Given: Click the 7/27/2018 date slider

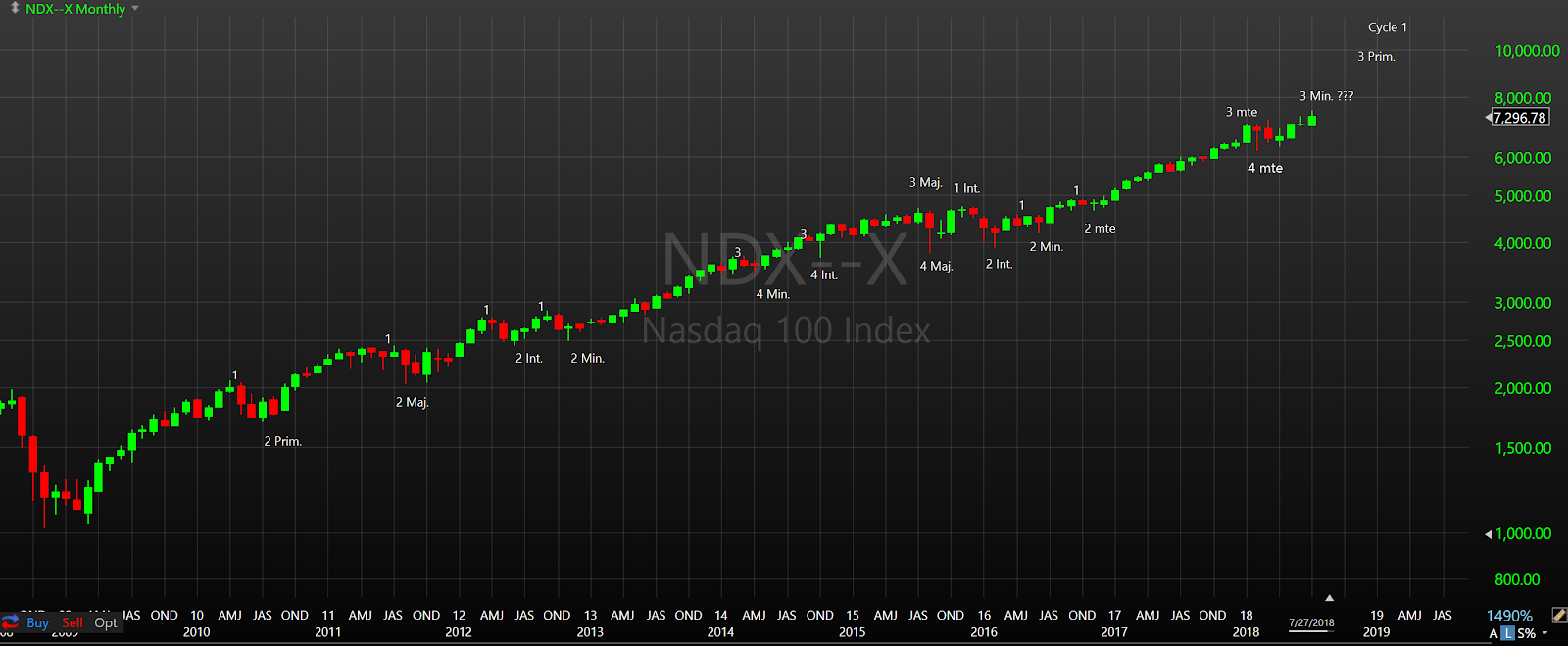Looking at the screenshot, I should (1311, 623).
